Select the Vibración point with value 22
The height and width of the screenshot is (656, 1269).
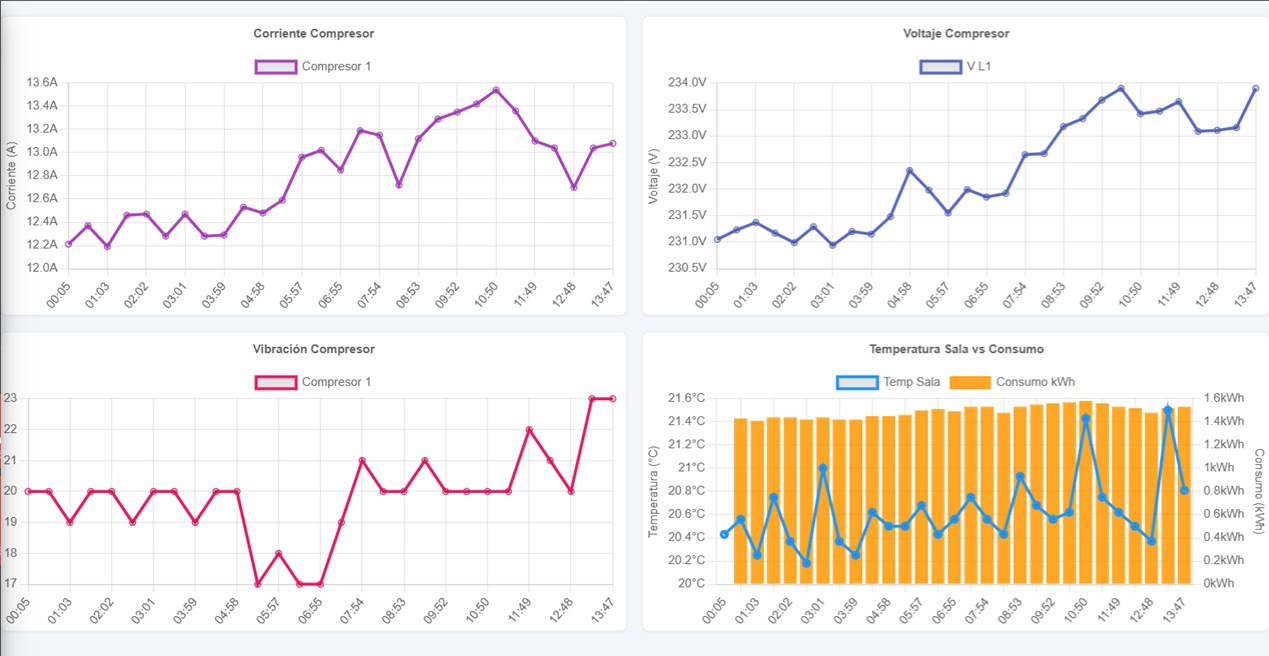click(x=529, y=430)
